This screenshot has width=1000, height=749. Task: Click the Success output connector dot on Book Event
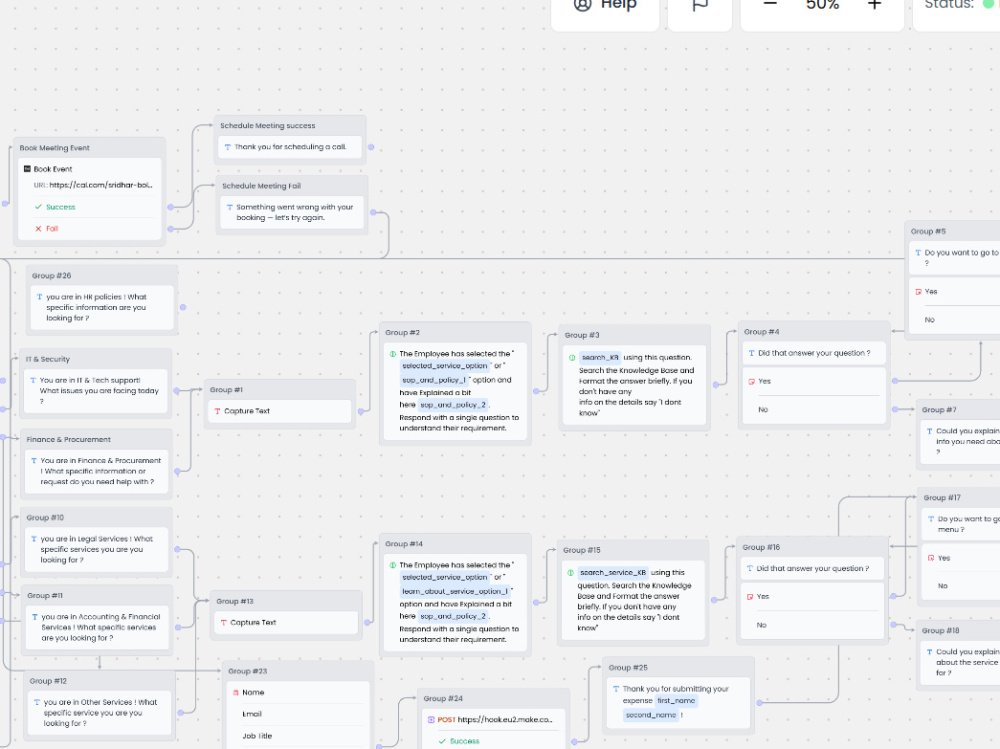pos(170,207)
